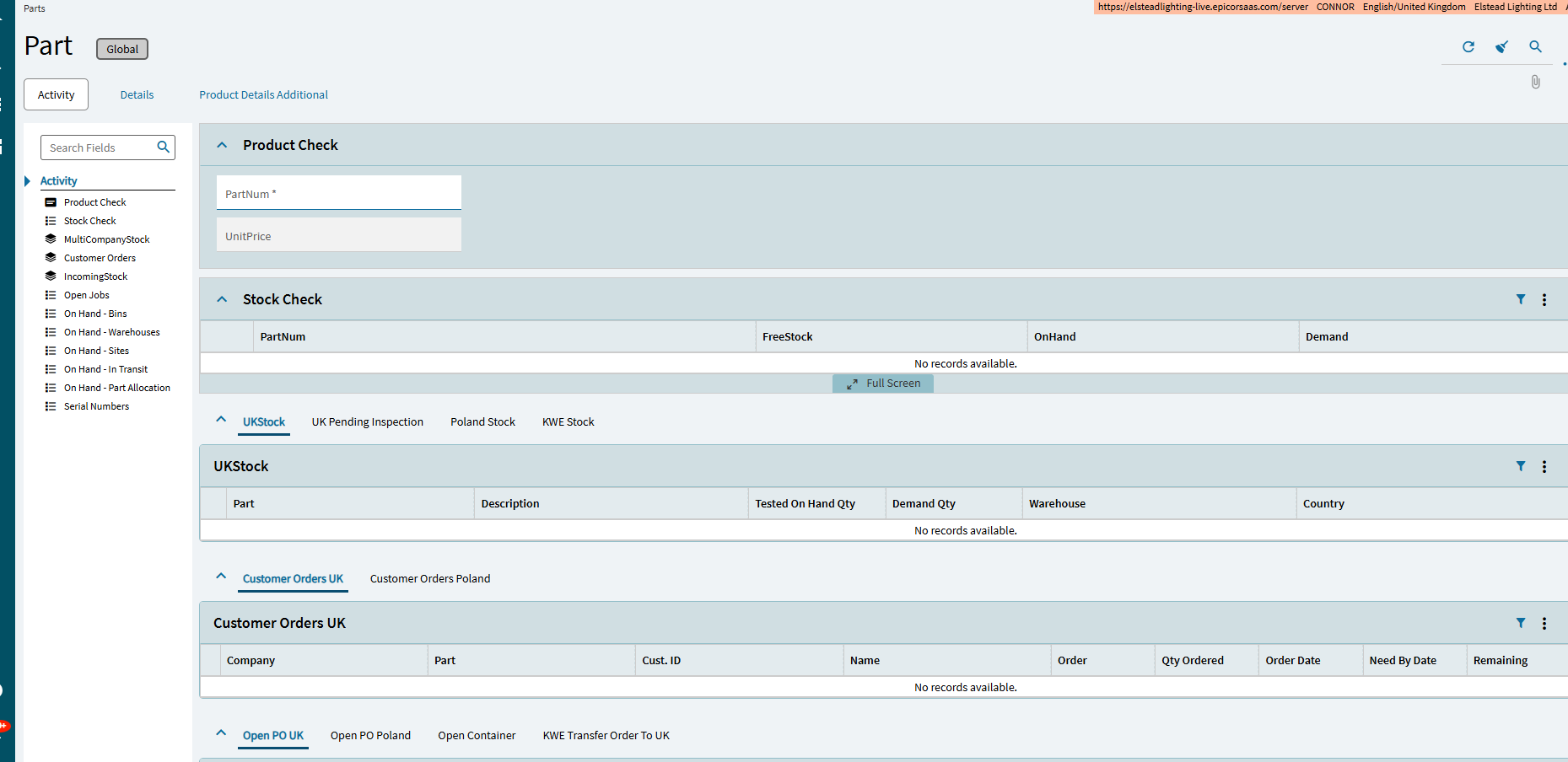
Task: Select the Customer Orders Poland tab
Action: [x=430, y=578]
